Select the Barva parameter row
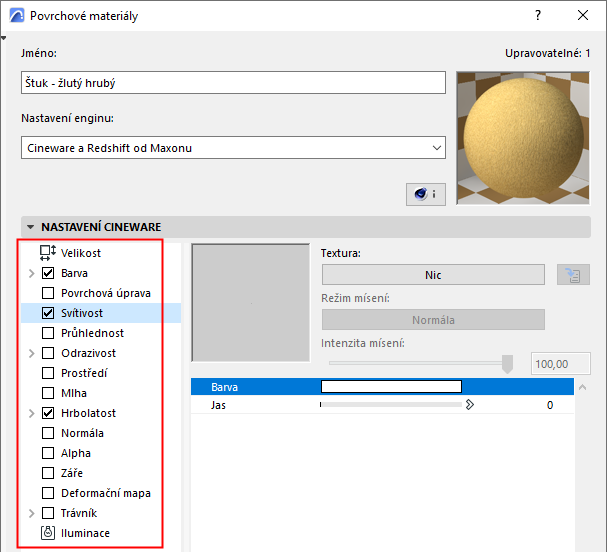The height and width of the screenshot is (552, 607). pyautogui.click(x=382, y=387)
